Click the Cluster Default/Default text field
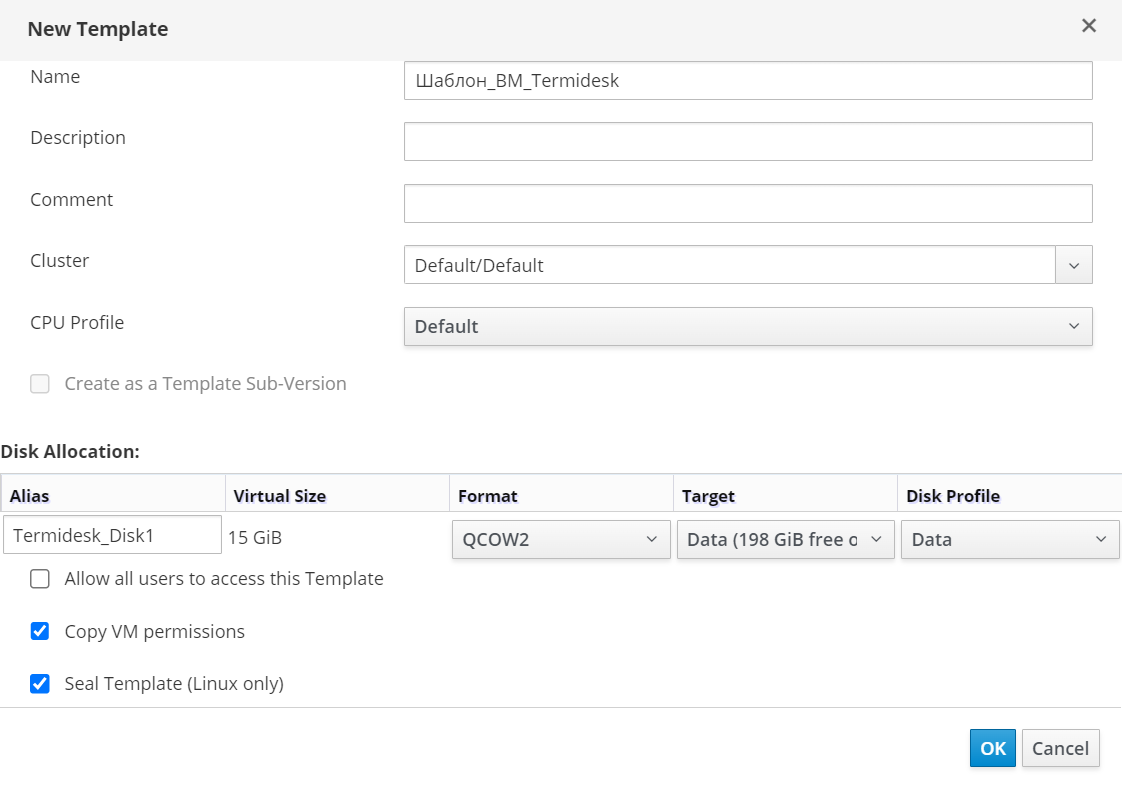The image size is (1122, 790). 729,265
